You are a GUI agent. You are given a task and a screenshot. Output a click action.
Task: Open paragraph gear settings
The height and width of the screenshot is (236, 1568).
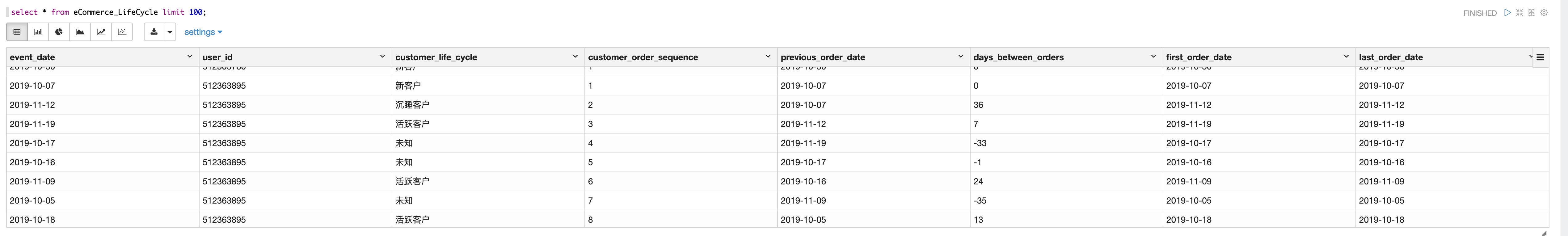pyautogui.click(x=1544, y=13)
